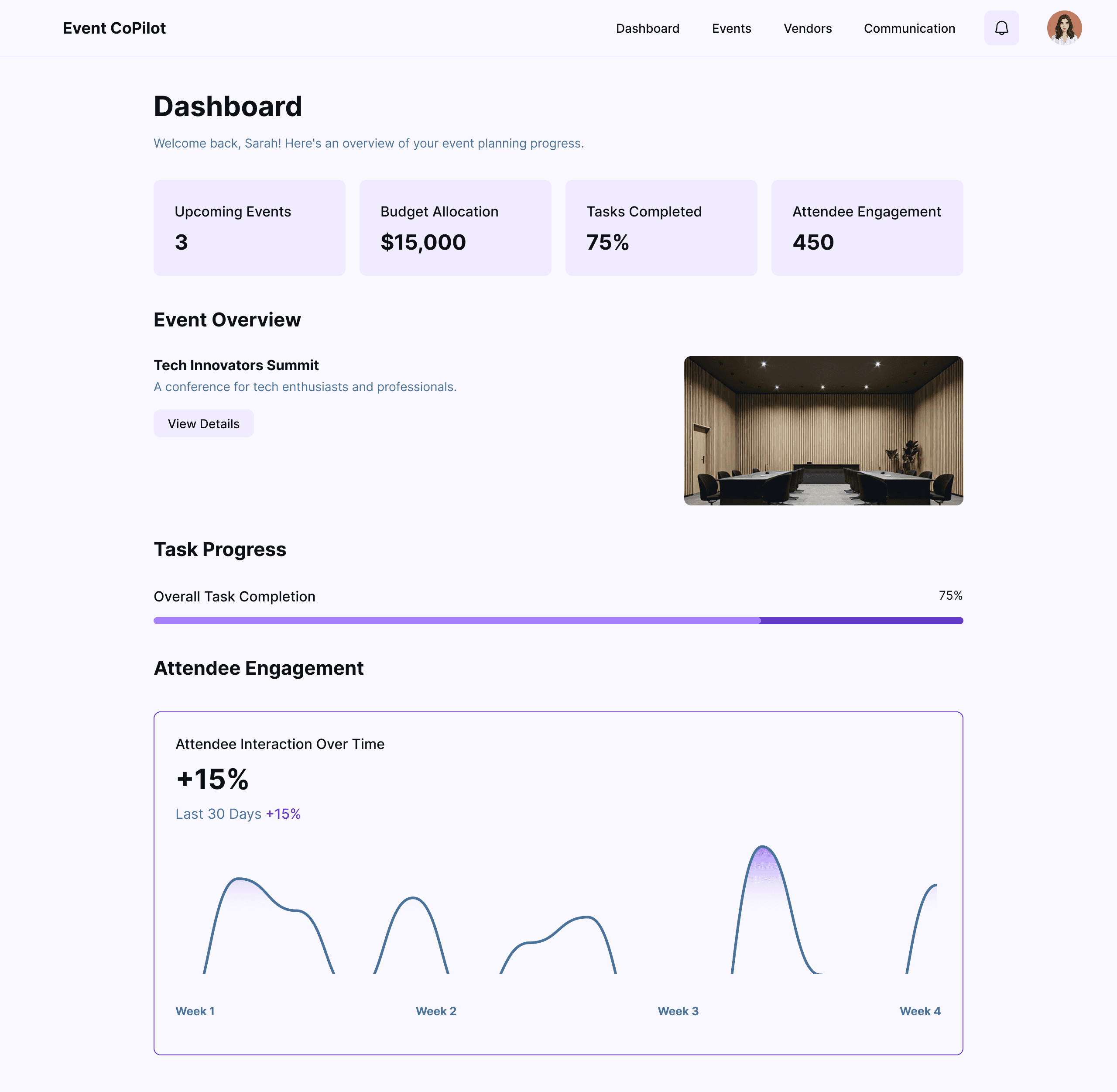
Task: Click the Week 1 chart label
Action: [195, 1011]
